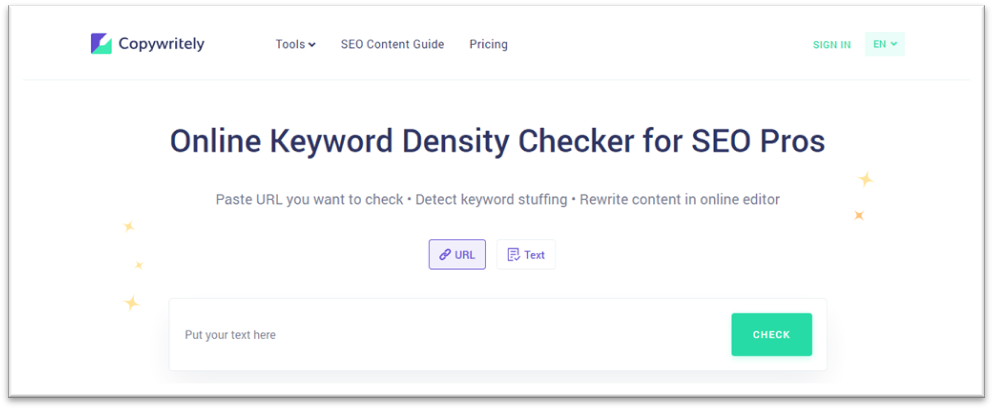Click the Online Keyword Density Checker heading
The height and width of the screenshot is (410, 995).
point(498,142)
